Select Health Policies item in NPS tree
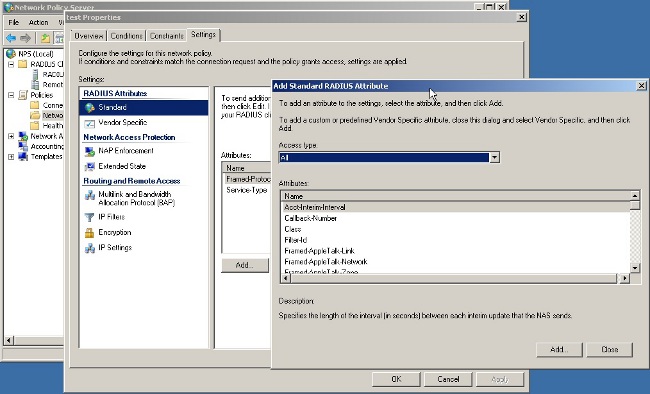 coord(53,126)
